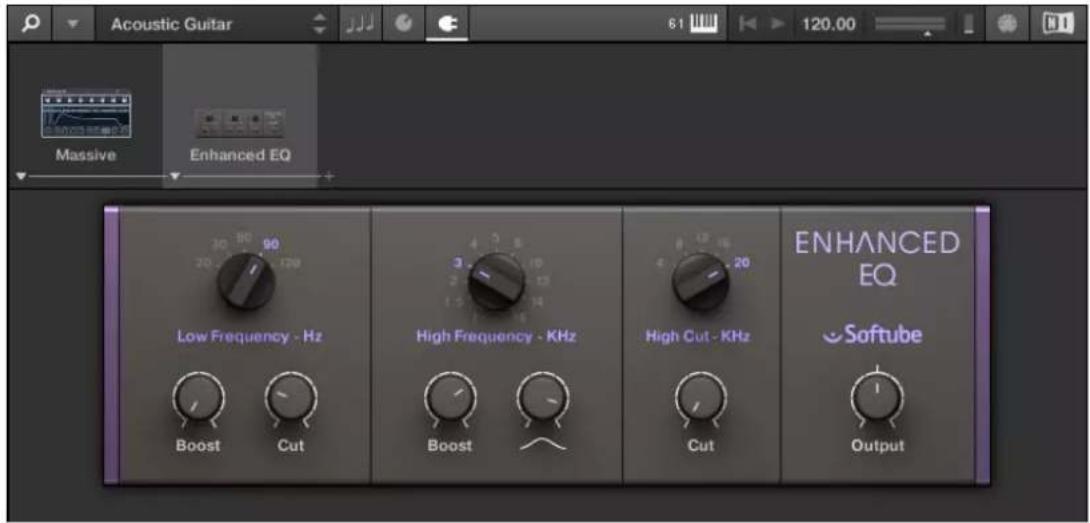Select the plug-in chain view icon

coord(447,24)
